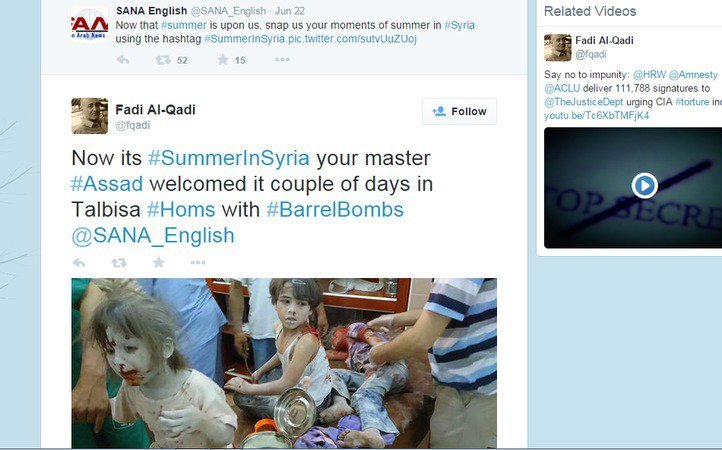Reply to the SANA English tweet
This screenshot has width=722, height=450.
tap(123, 60)
